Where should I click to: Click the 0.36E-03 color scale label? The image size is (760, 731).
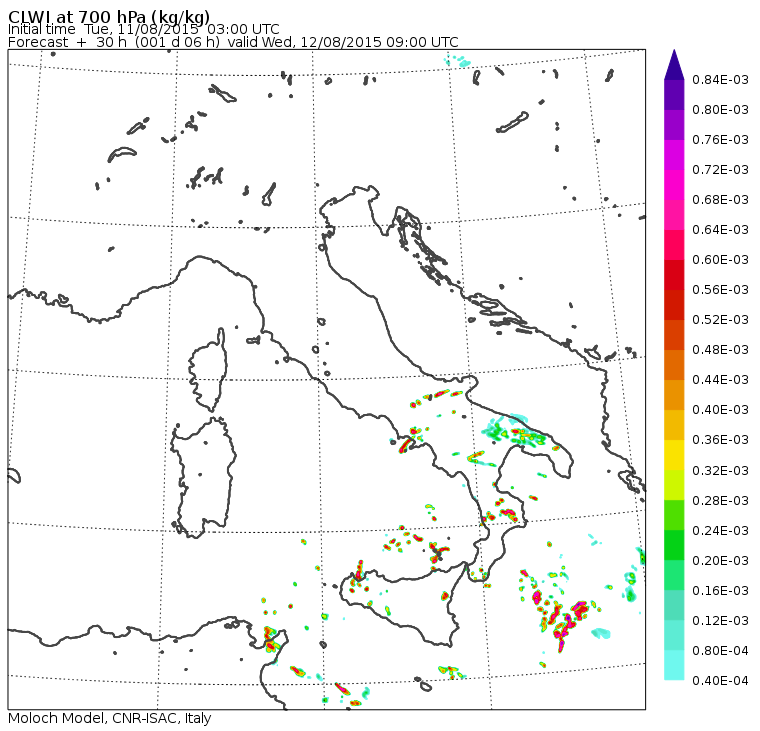point(720,440)
